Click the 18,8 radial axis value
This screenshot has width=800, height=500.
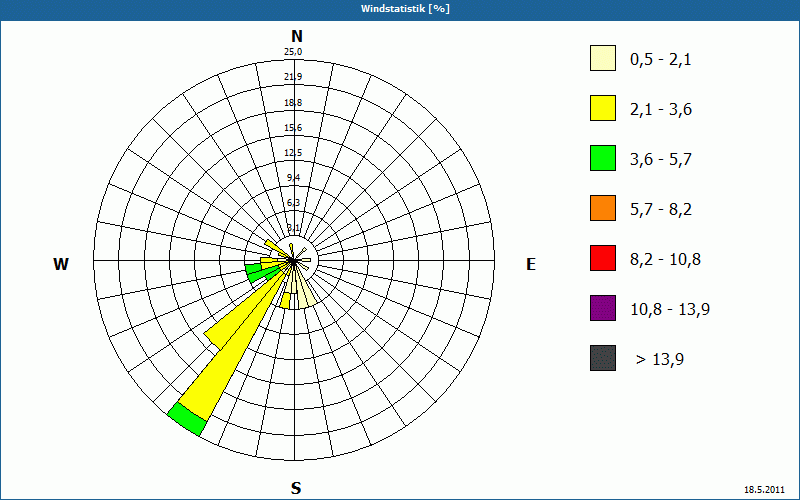pyautogui.click(x=293, y=103)
